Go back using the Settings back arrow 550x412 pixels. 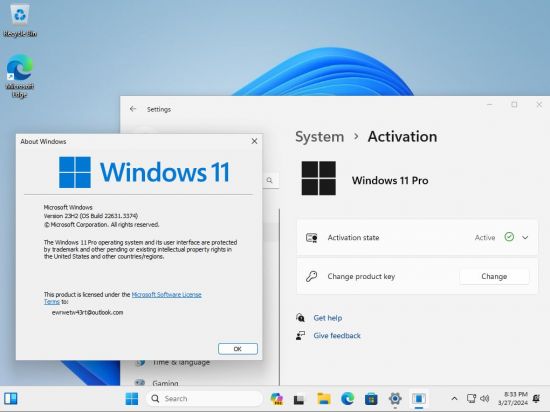pyautogui.click(x=133, y=109)
